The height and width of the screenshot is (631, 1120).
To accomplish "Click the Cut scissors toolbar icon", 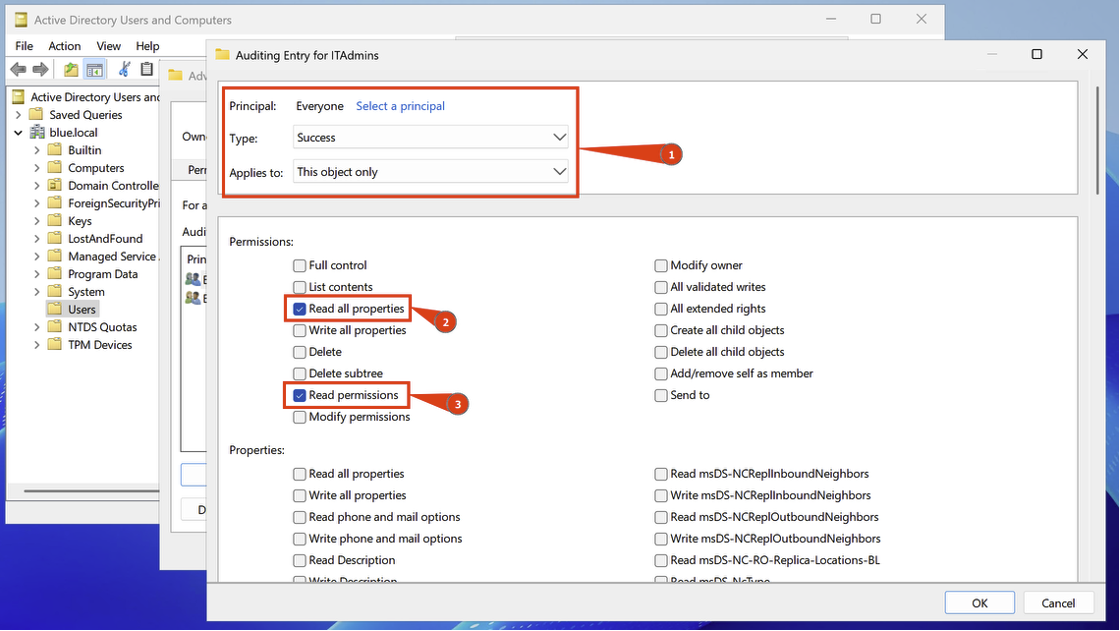I will 124,69.
